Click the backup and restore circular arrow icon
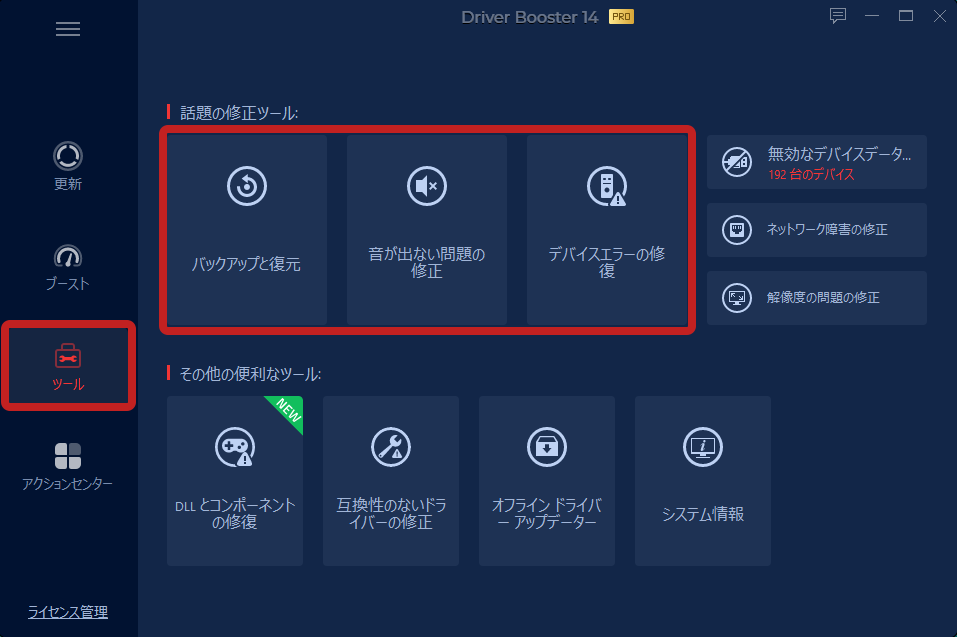Image resolution: width=957 pixels, height=637 pixels. point(247,186)
